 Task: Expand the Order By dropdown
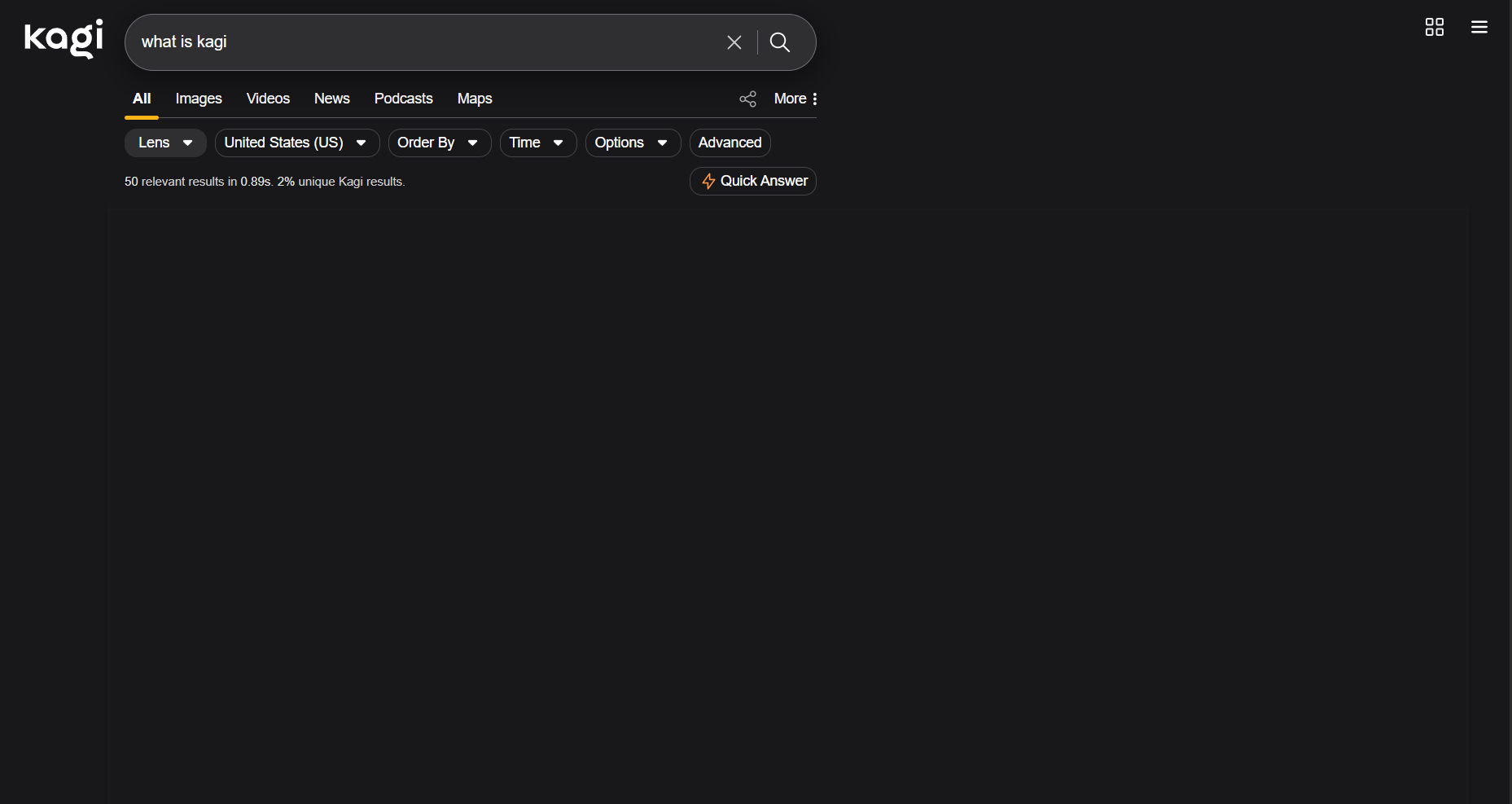(439, 143)
